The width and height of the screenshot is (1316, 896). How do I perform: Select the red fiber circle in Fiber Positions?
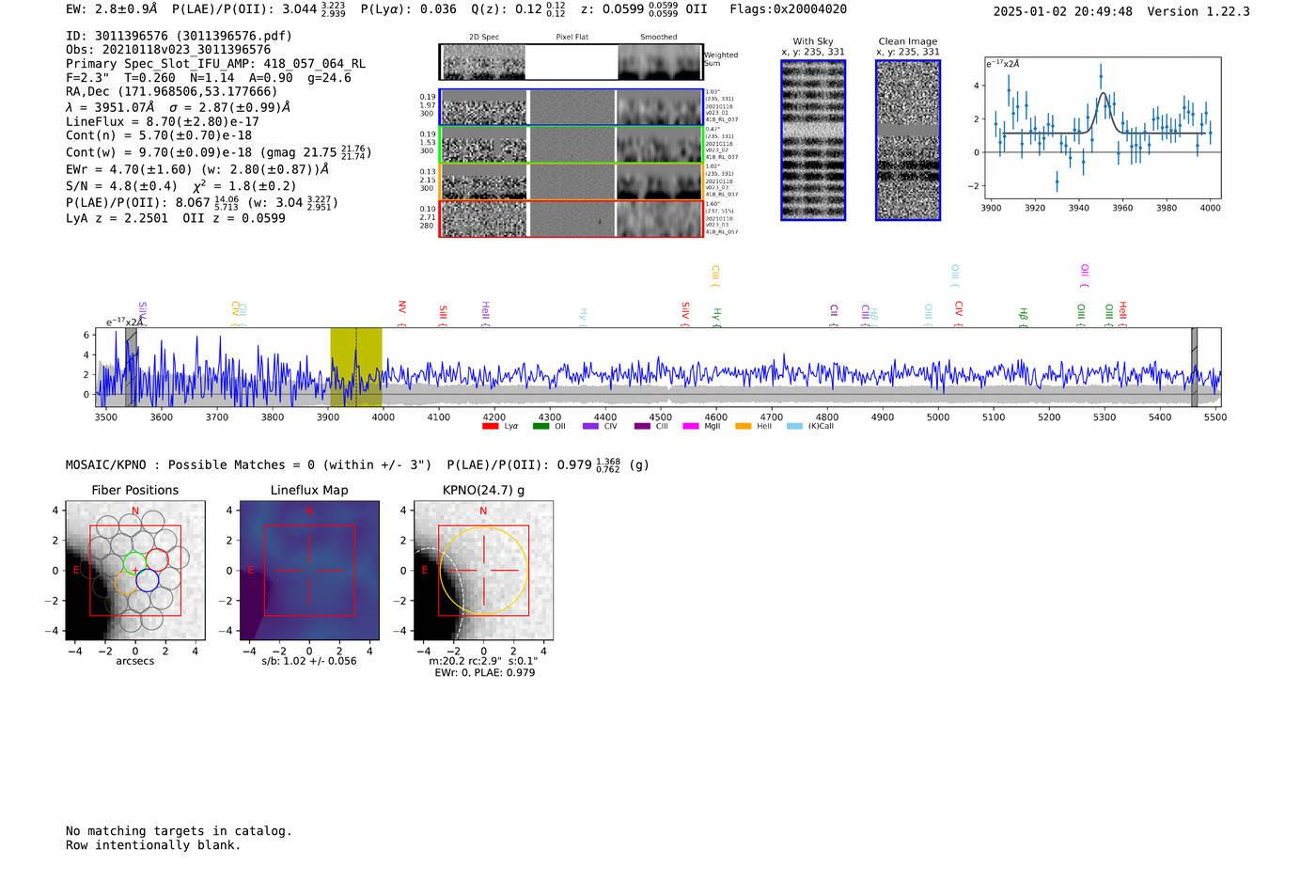(157, 560)
